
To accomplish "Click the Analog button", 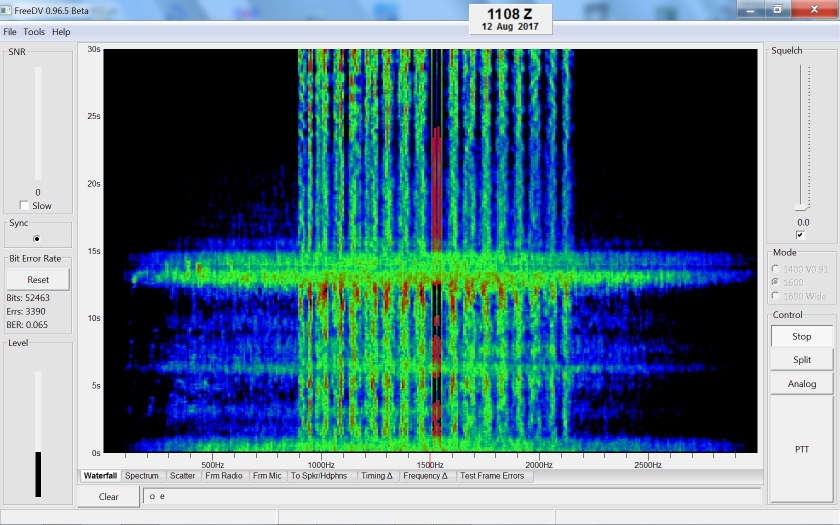I will coord(802,384).
